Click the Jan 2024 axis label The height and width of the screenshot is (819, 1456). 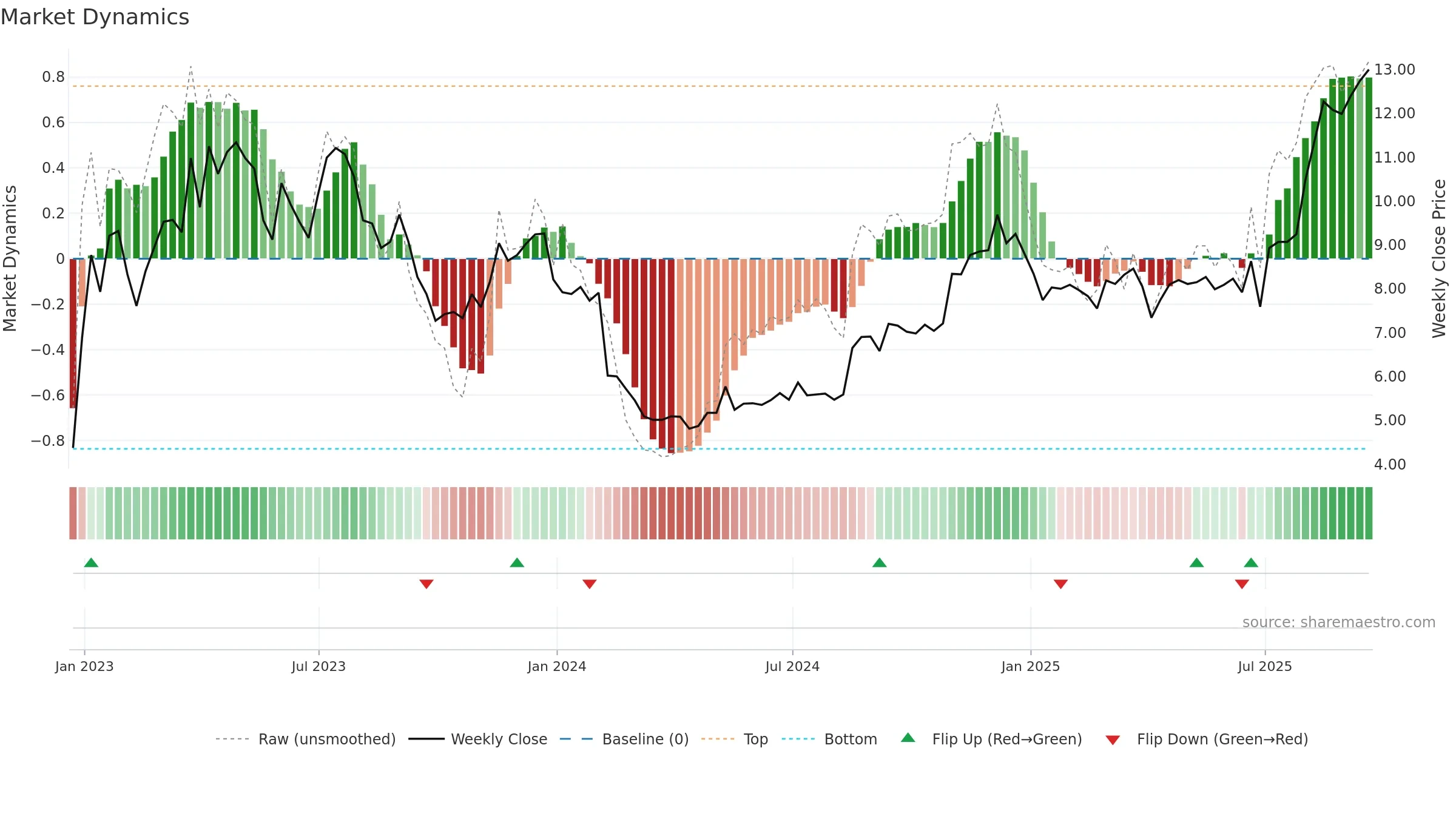point(557,666)
